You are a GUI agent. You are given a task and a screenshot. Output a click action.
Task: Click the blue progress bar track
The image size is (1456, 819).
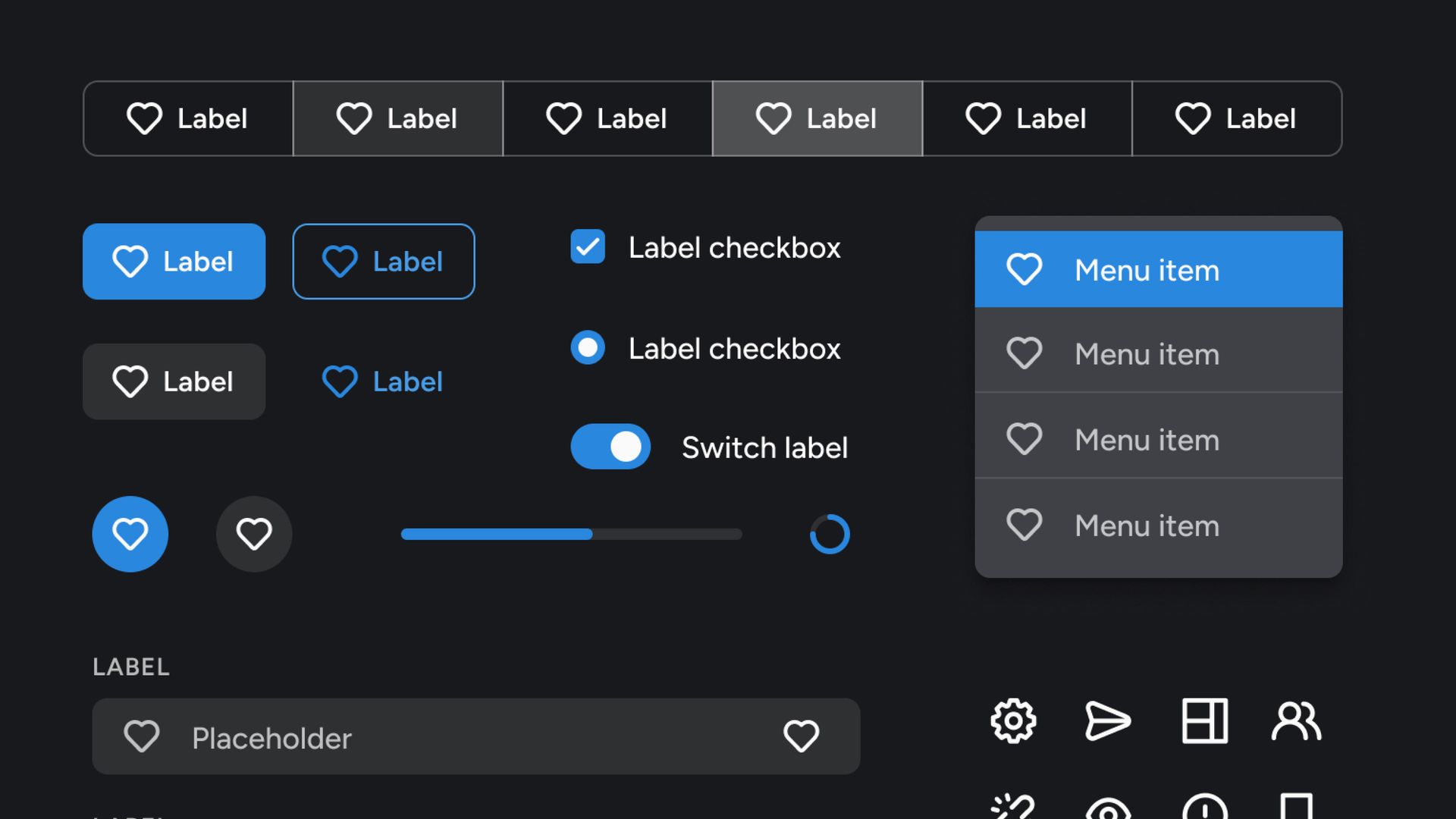tap(572, 534)
